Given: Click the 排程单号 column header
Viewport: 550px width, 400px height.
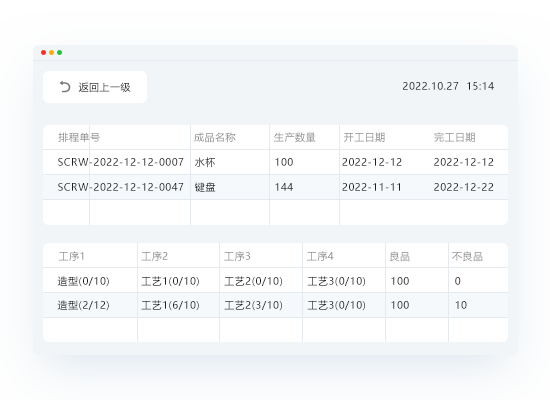Looking at the screenshot, I should pos(79,137).
